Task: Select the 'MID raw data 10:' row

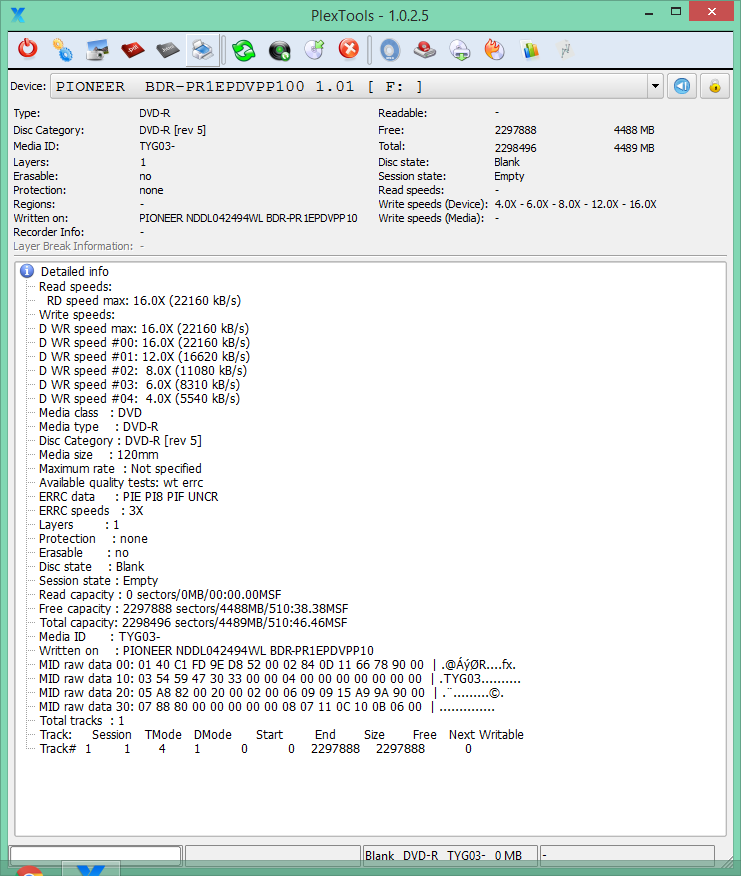Action: click(x=279, y=678)
